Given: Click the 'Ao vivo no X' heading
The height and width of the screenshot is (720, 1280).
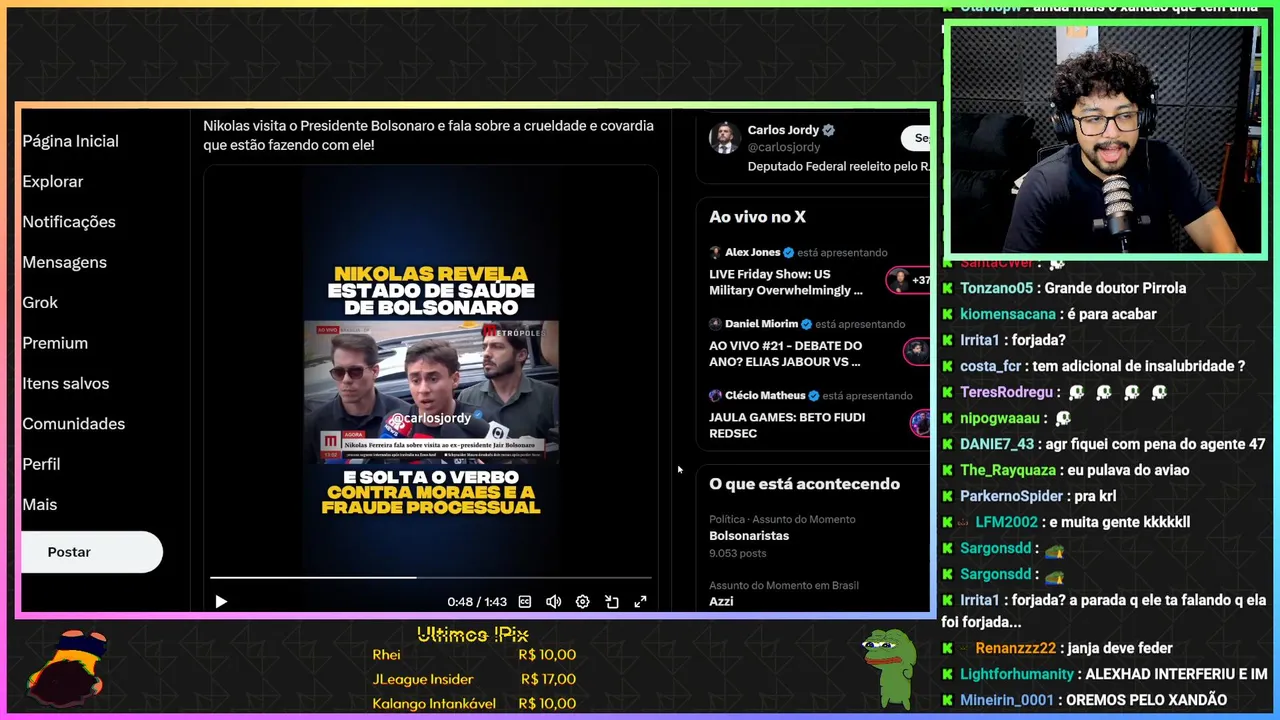Looking at the screenshot, I should pos(757,217).
